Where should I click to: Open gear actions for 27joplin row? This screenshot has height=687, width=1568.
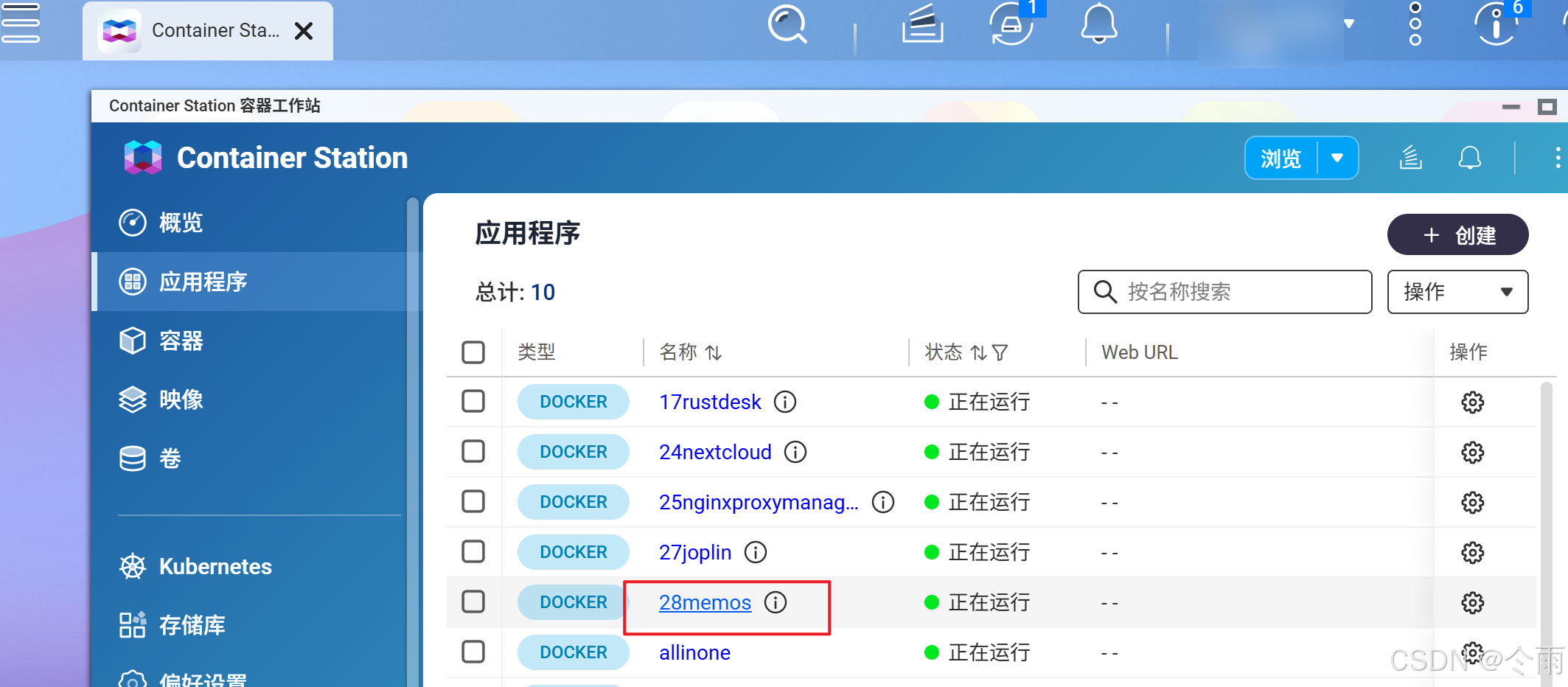click(1472, 553)
